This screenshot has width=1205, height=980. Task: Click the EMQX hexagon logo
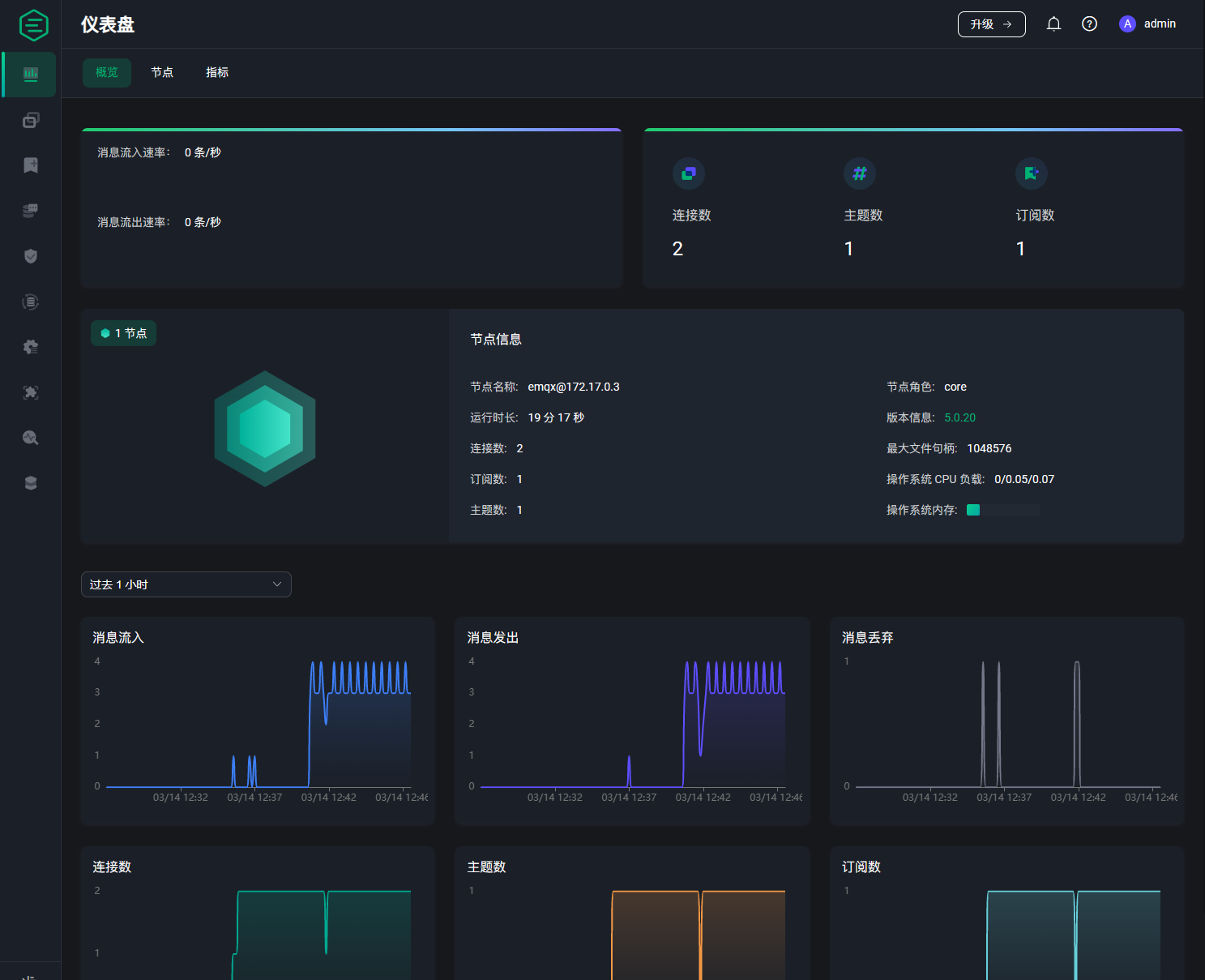point(33,25)
